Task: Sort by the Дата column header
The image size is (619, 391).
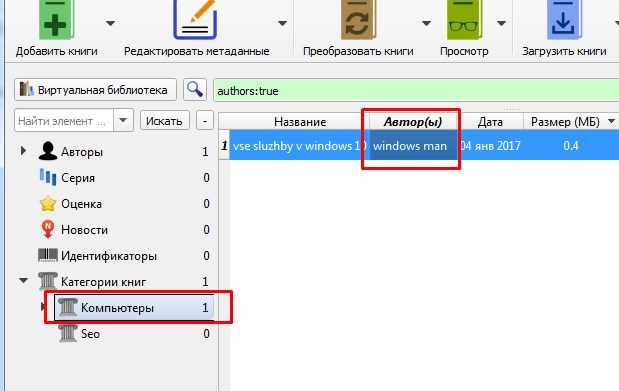Action: [490, 122]
